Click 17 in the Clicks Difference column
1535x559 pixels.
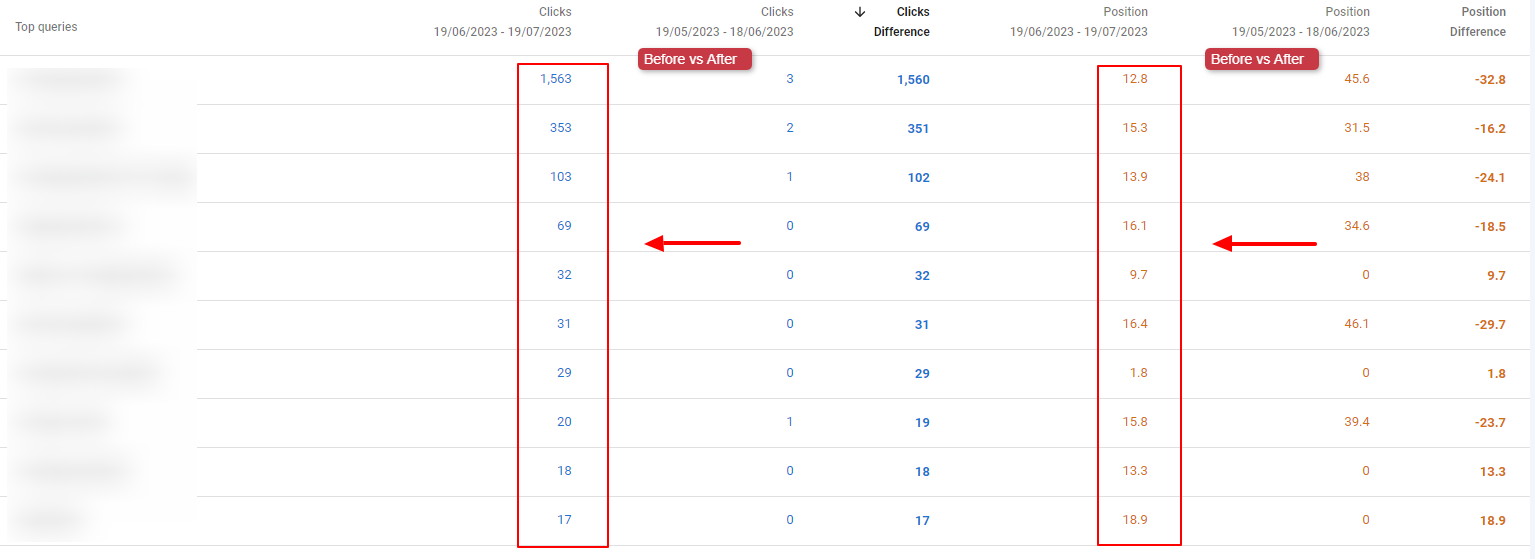point(922,520)
